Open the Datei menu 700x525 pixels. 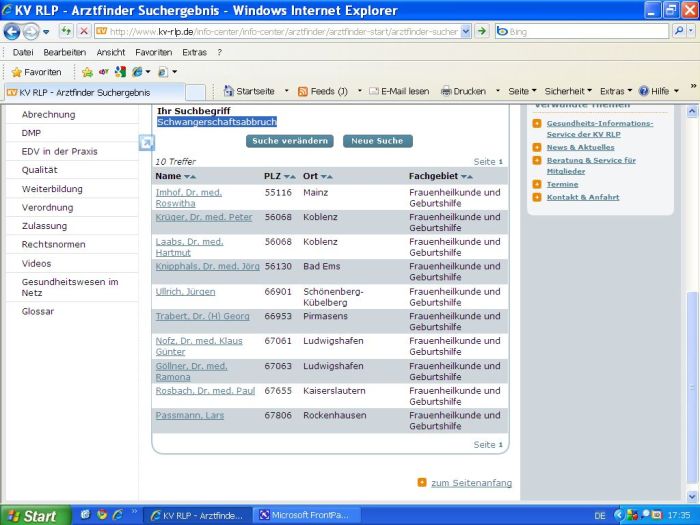point(23,52)
